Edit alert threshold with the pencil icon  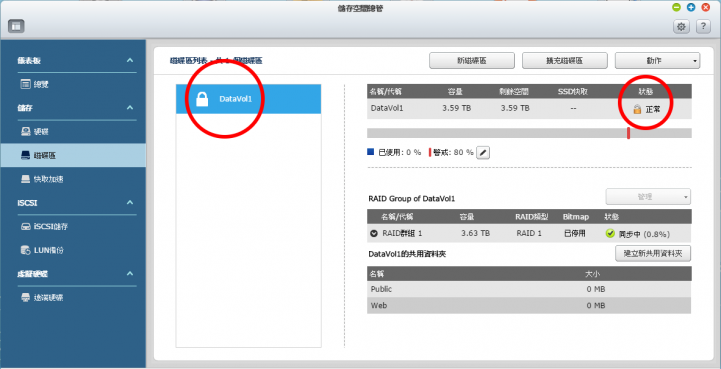click(x=483, y=152)
